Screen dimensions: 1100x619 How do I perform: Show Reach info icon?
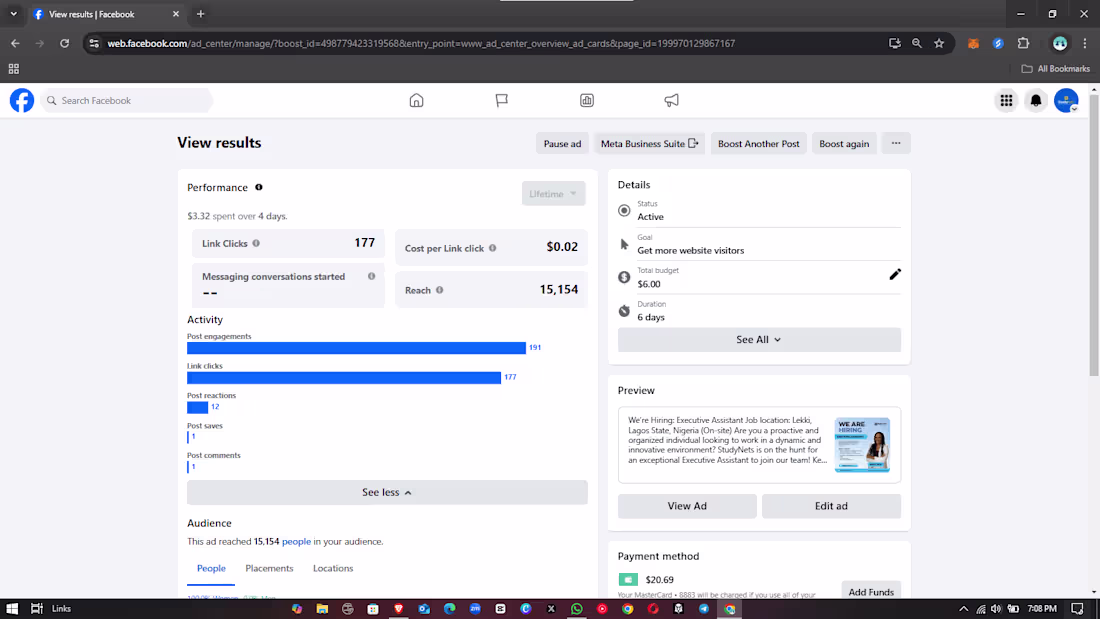[x=440, y=290]
